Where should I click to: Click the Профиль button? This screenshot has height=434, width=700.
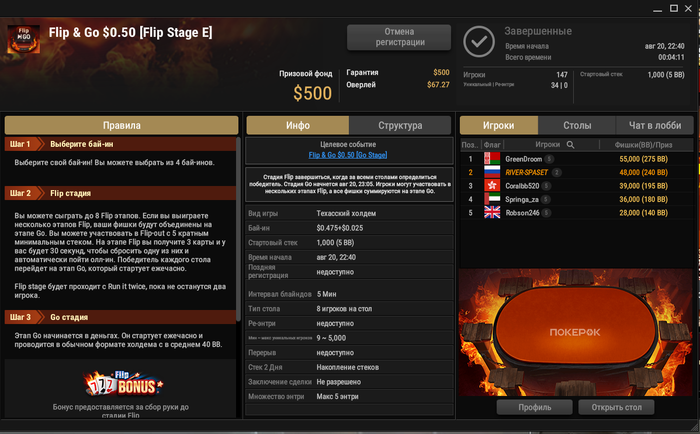[x=534, y=407]
